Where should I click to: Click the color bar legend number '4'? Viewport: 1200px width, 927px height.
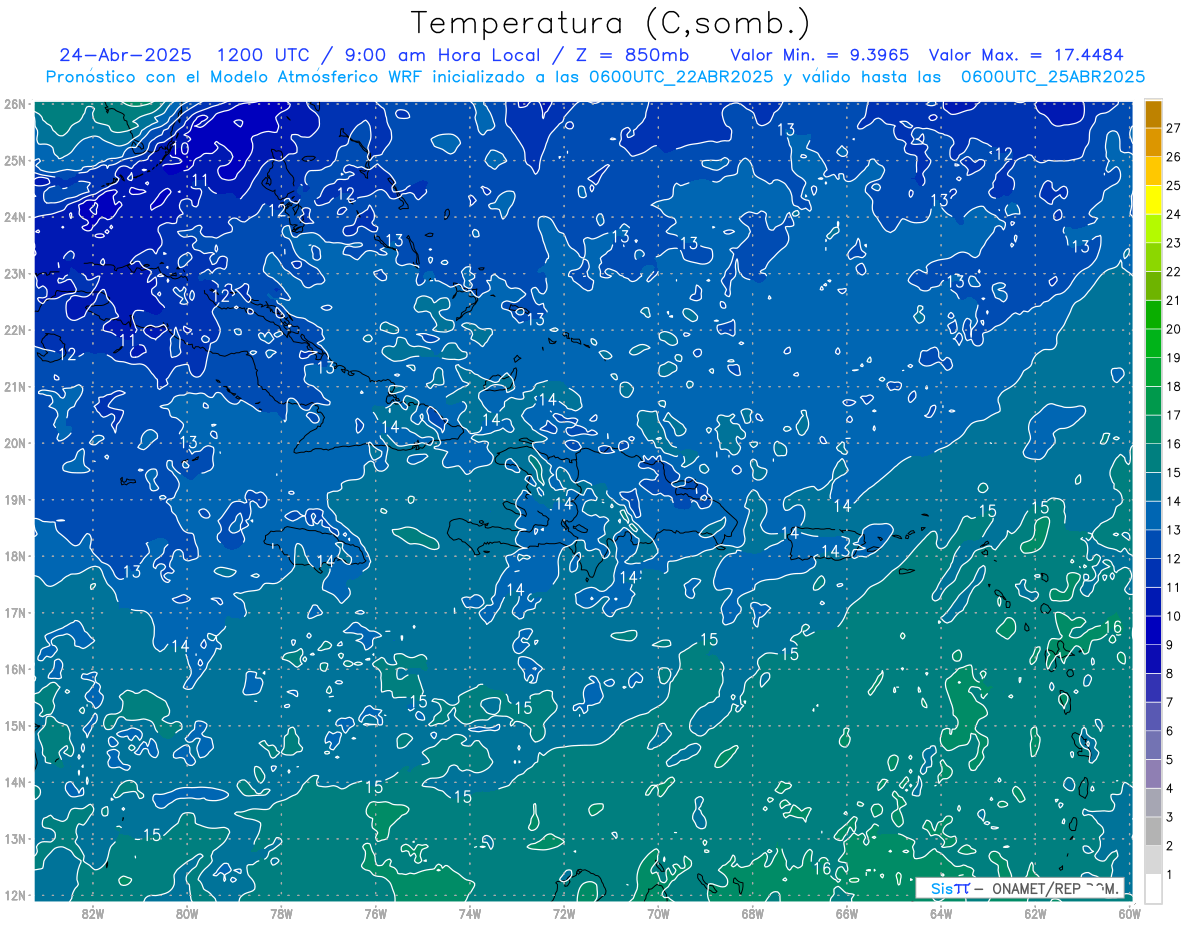click(1170, 789)
